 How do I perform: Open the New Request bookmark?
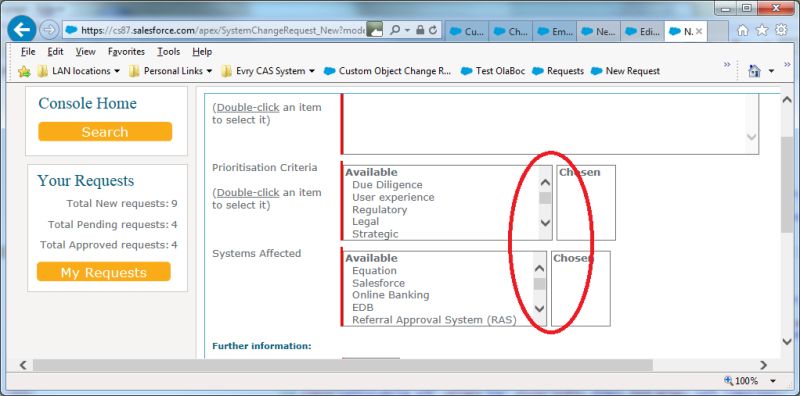pos(625,71)
